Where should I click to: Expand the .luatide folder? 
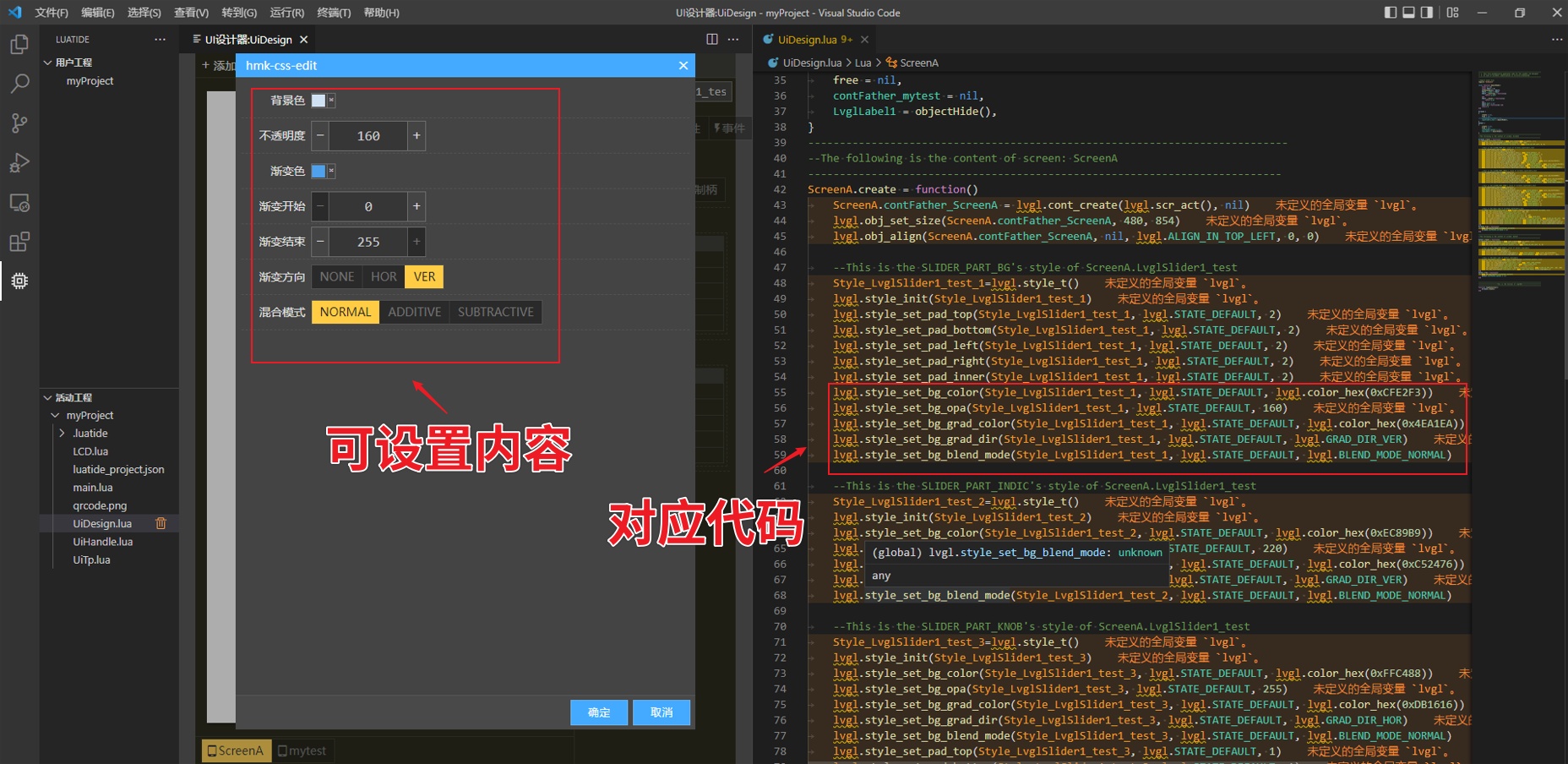tap(62, 433)
